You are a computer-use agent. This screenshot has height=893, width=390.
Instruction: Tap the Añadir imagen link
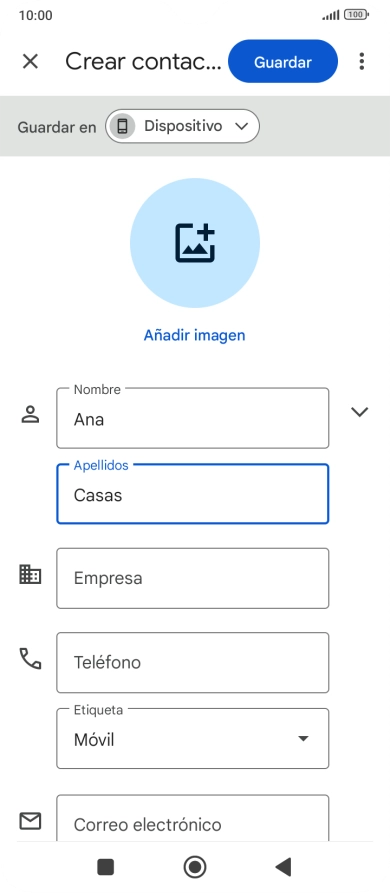[x=195, y=335]
